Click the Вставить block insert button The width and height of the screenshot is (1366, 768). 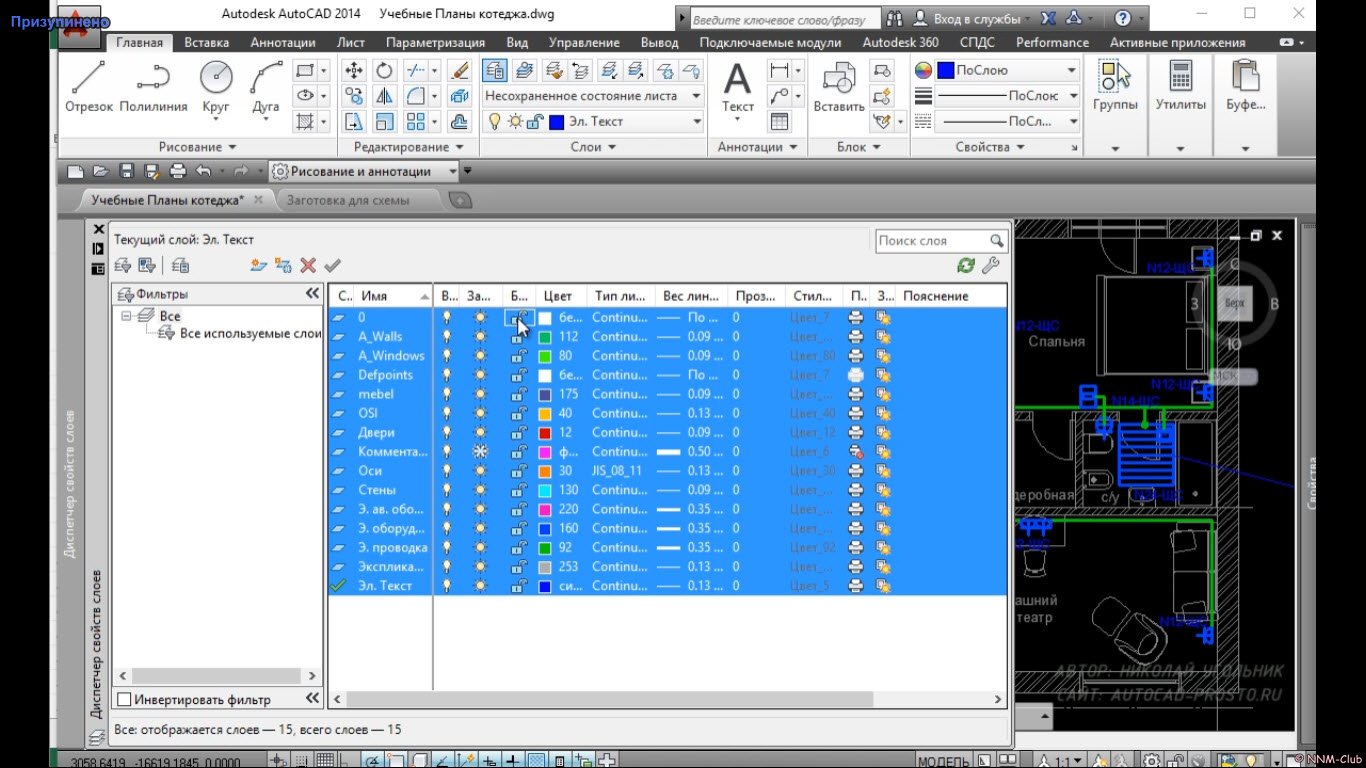click(838, 88)
